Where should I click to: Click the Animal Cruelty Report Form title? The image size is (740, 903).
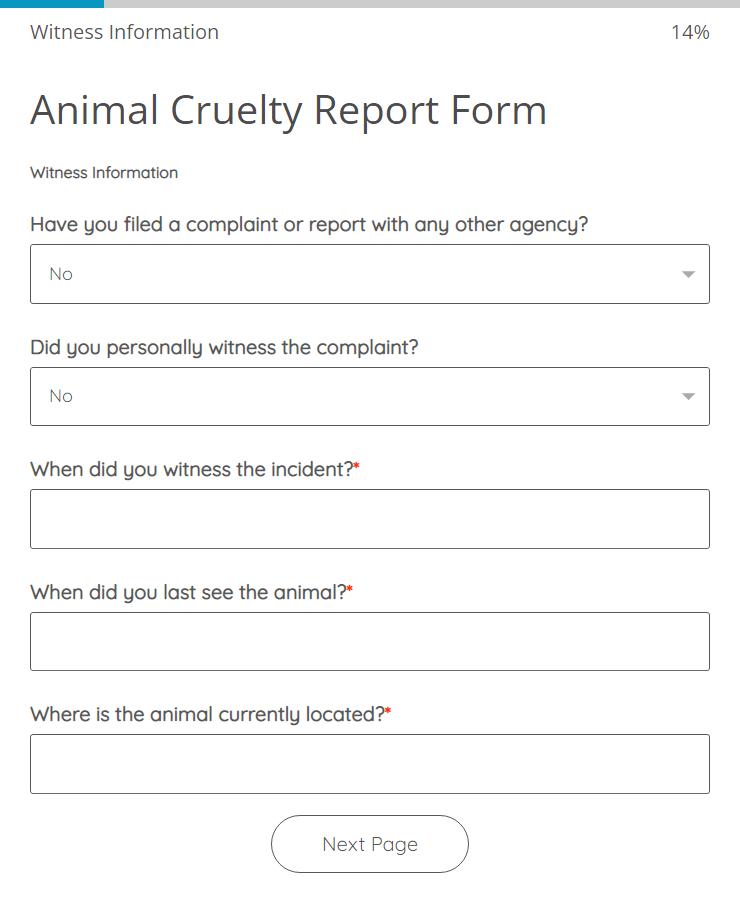pos(288,110)
